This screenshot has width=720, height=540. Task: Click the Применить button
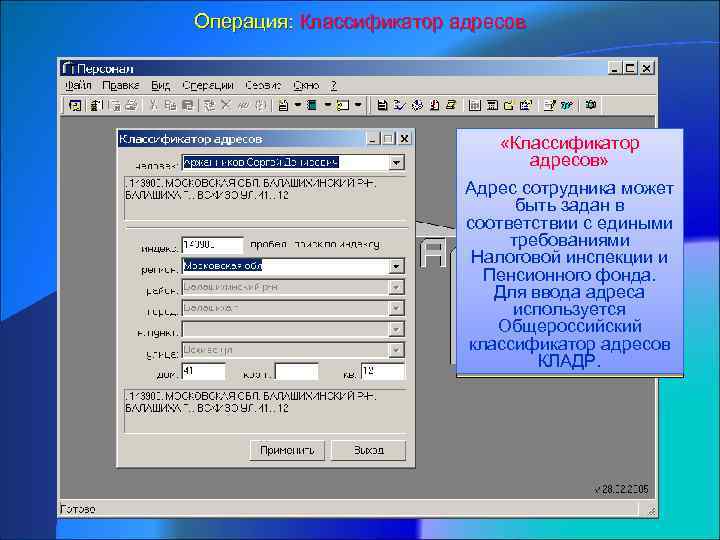click(287, 450)
